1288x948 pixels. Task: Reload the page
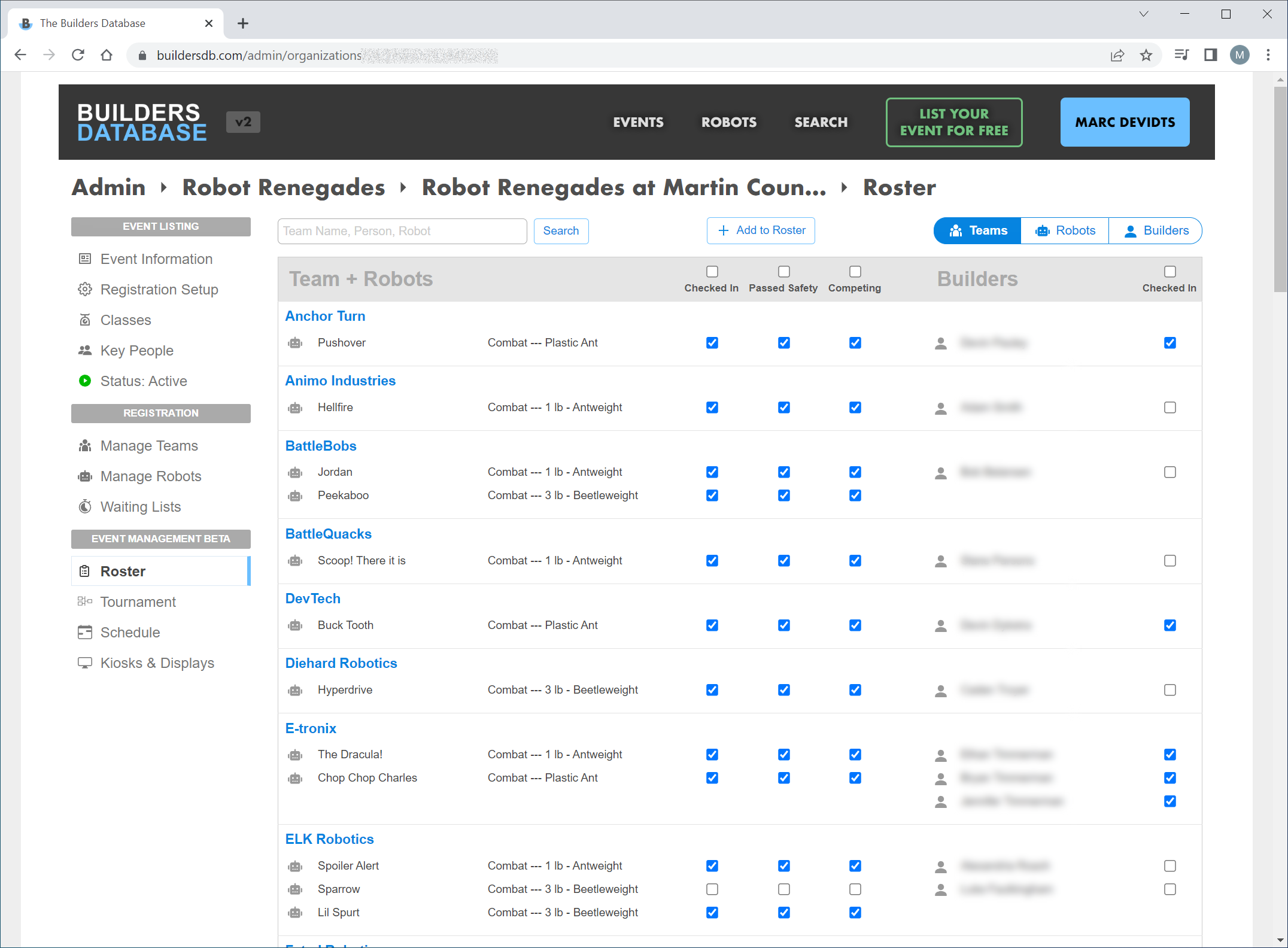pos(78,55)
